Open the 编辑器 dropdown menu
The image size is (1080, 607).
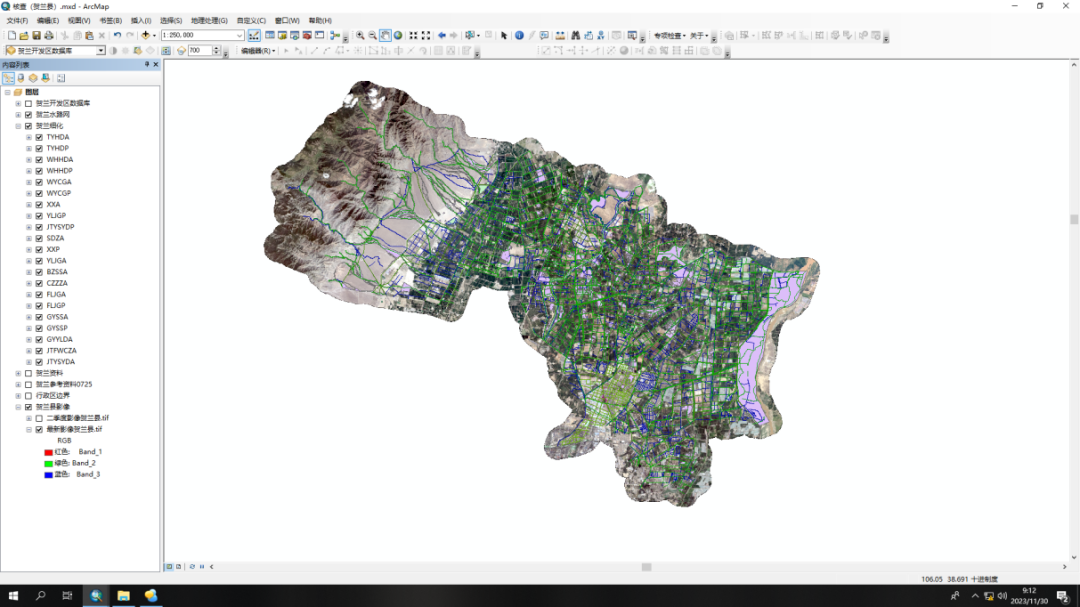[258, 51]
